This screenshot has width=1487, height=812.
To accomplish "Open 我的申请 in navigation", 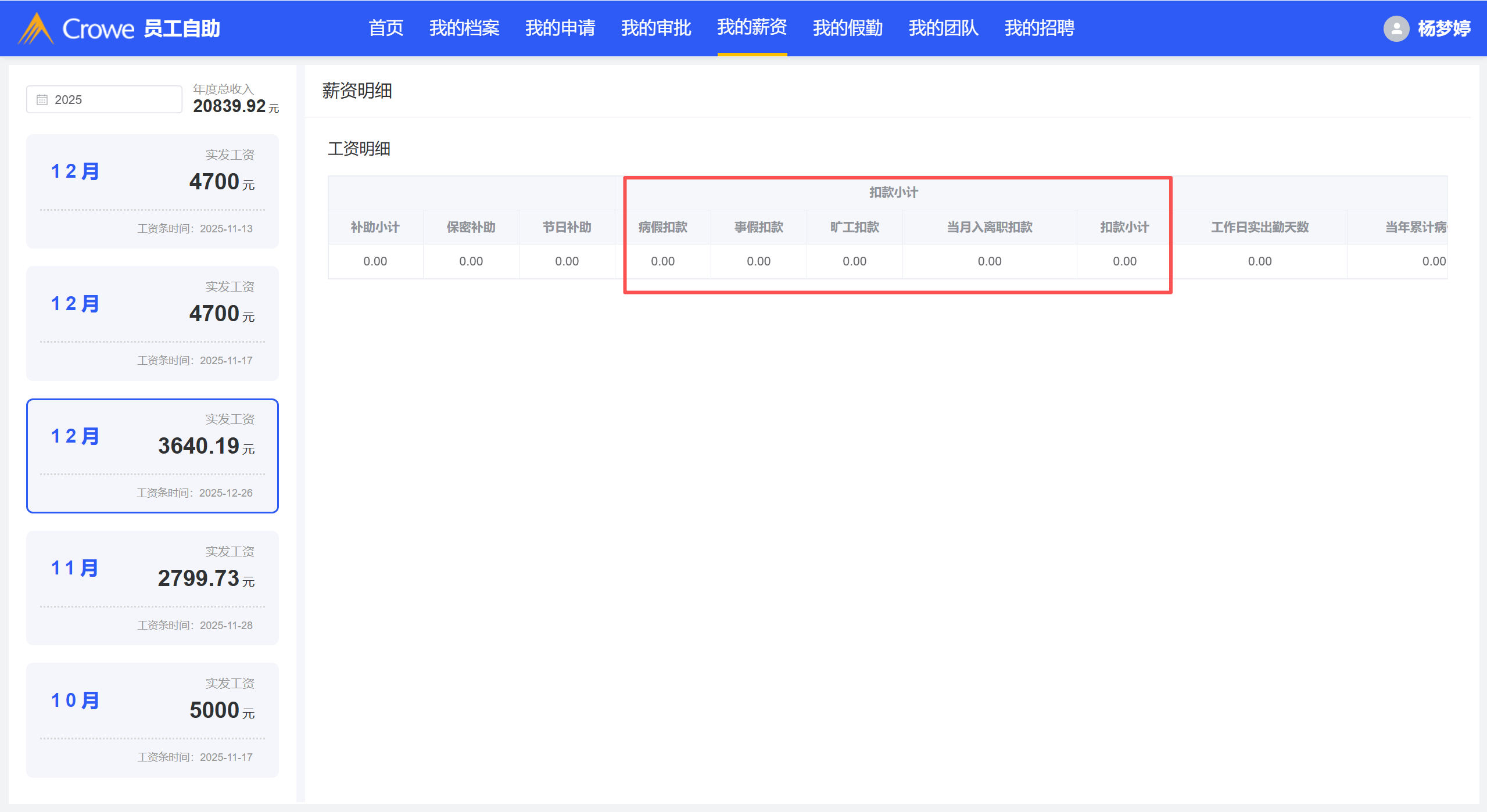I will coord(560,28).
